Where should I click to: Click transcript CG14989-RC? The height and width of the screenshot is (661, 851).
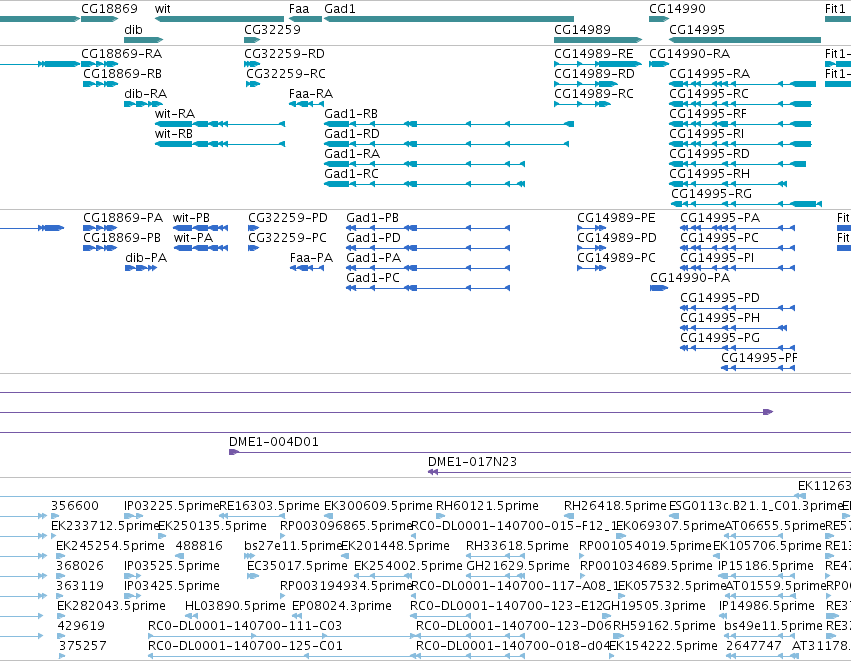[x=582, y=104]
